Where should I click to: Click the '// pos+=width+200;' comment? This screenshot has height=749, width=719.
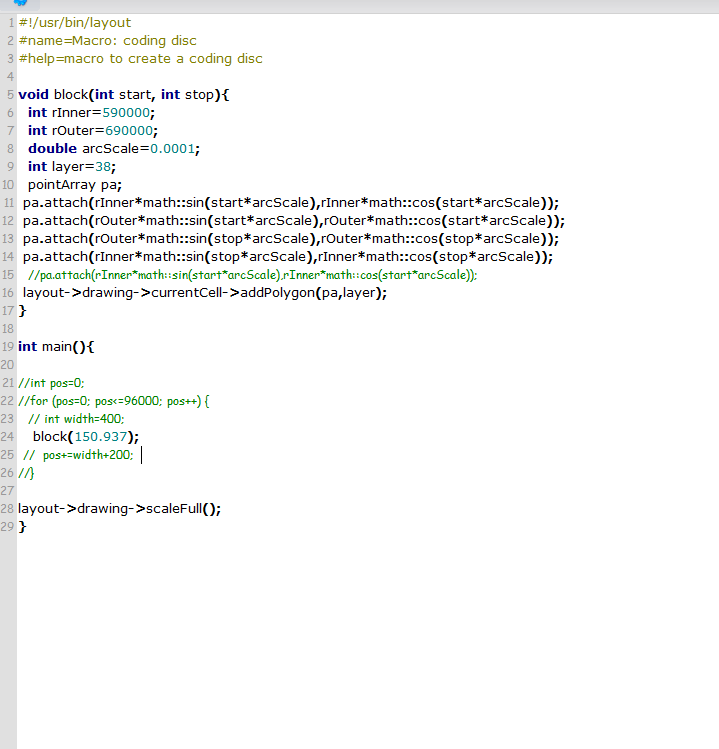pyautogui.click(x=78, y=455)
